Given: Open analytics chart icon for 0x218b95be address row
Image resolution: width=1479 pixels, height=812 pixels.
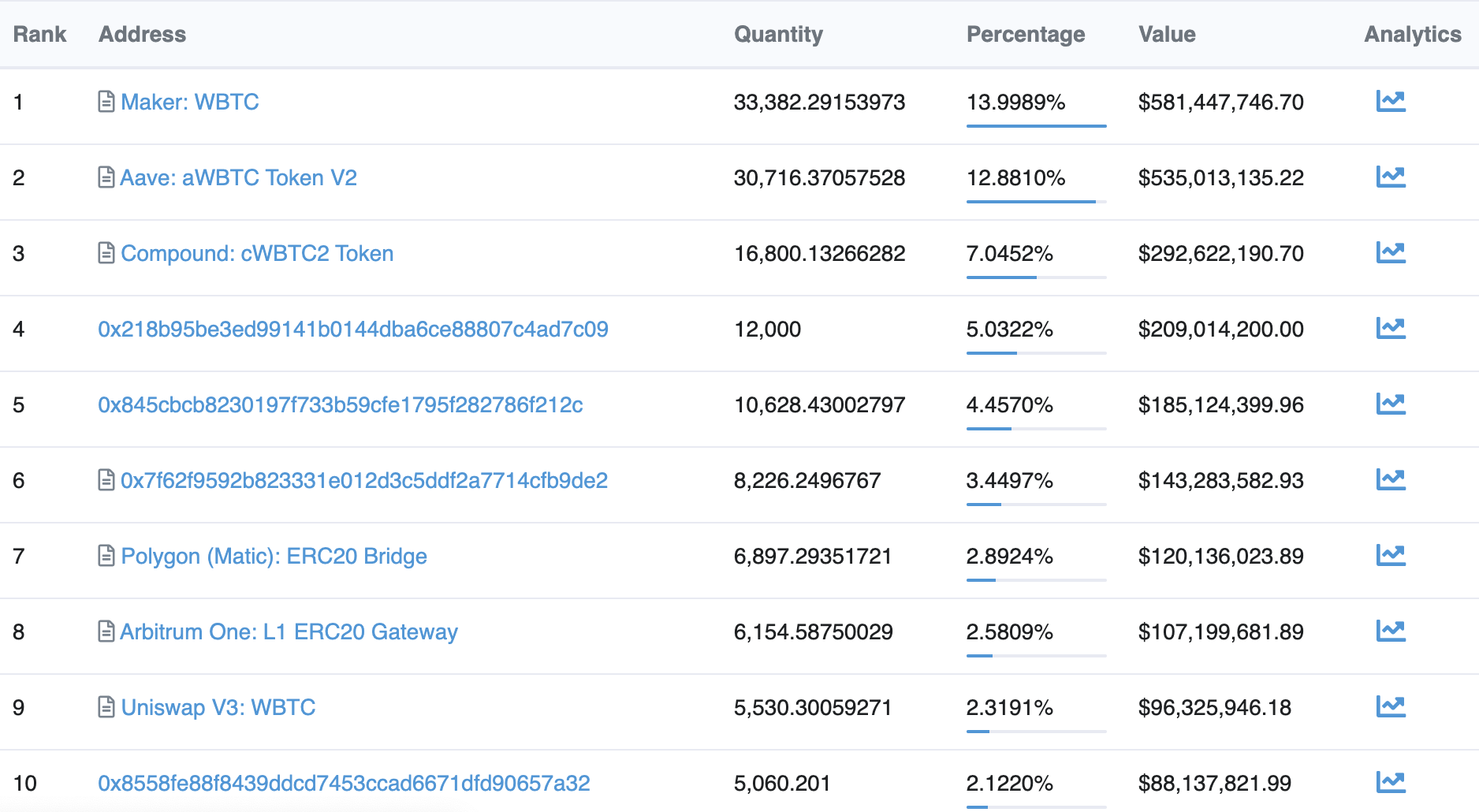Looking at the screenshot, I should pos(1391,328).
